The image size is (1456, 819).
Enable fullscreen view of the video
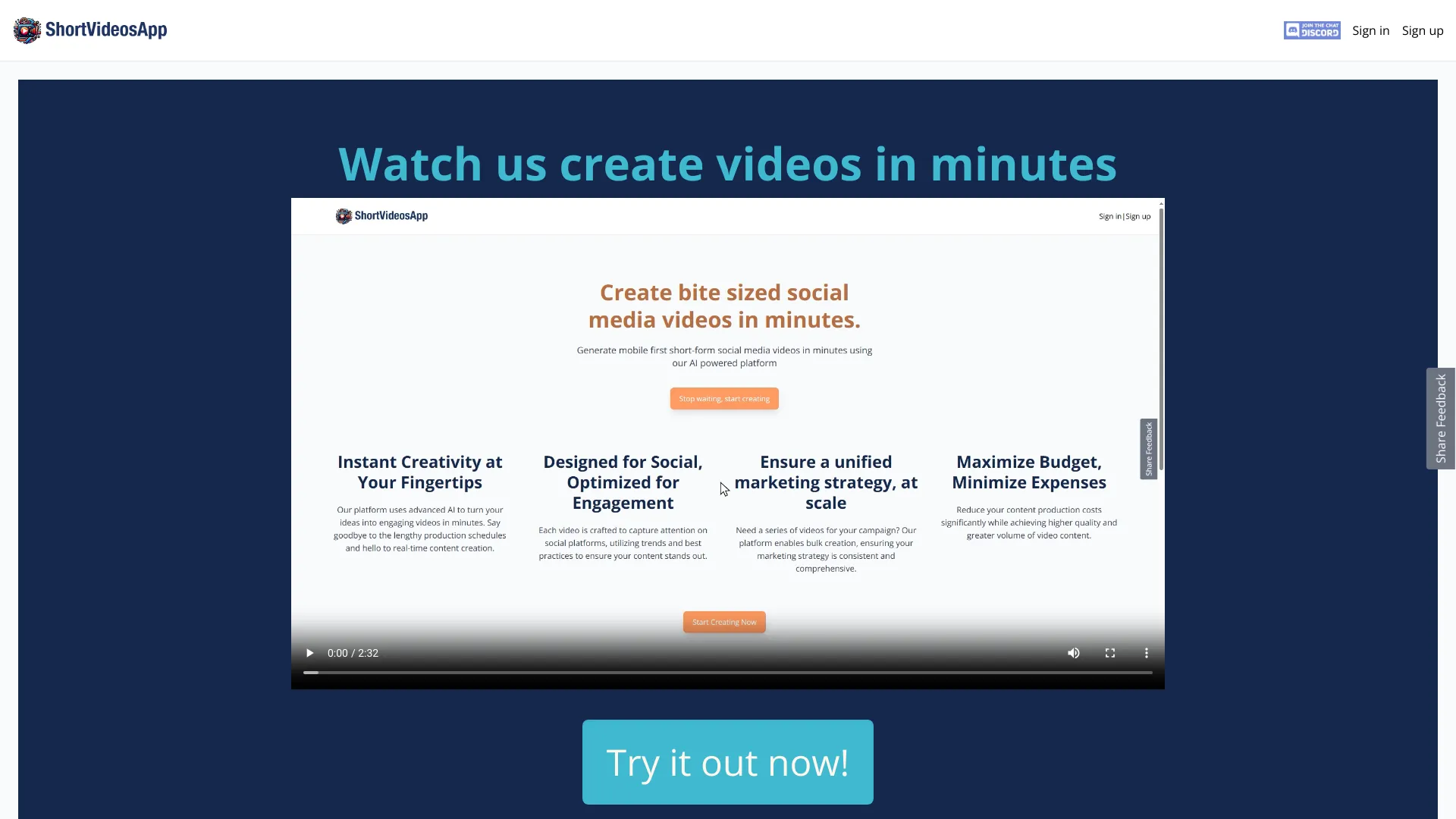tap(1110, 653)
